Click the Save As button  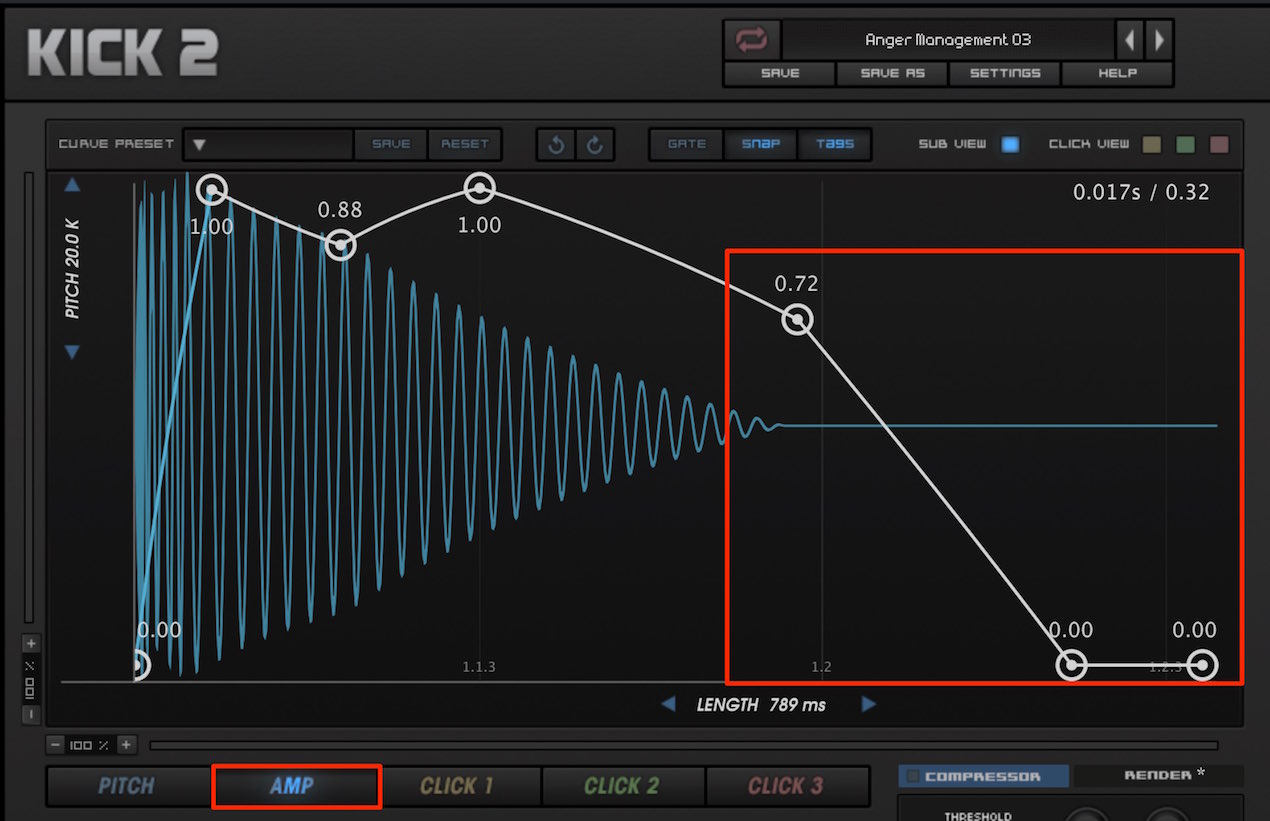tap(893, 73)
